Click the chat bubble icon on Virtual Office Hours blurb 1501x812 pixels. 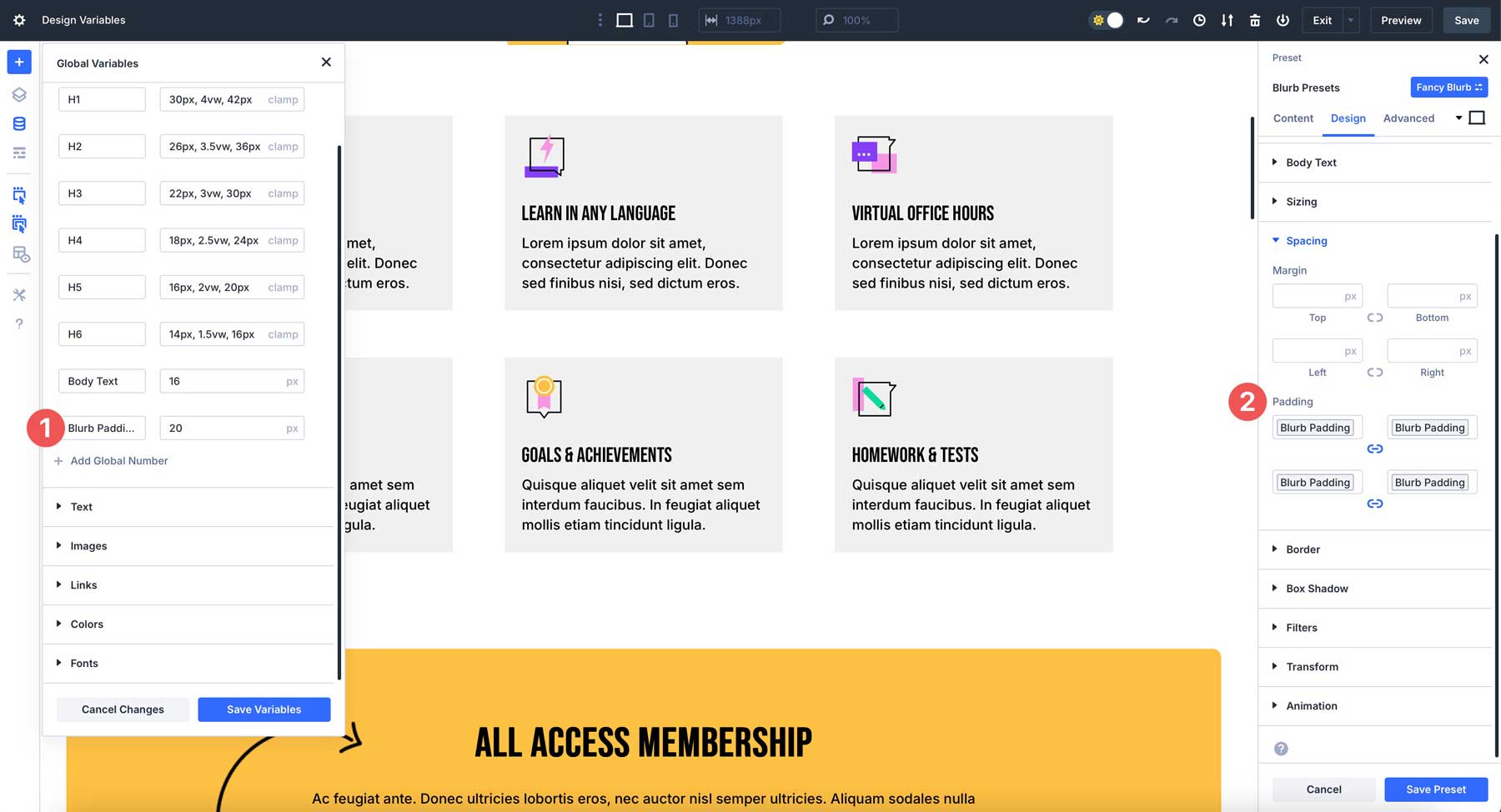874,155
